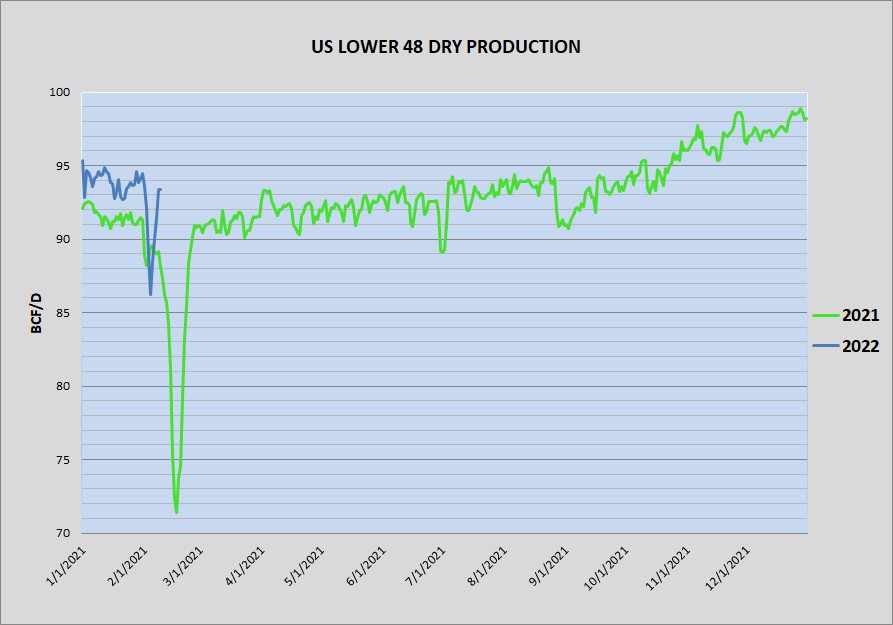Select the right end of the green 2021 line
Image resolution: width=893 pixels, height=625 pixels.
click(806, 119)
